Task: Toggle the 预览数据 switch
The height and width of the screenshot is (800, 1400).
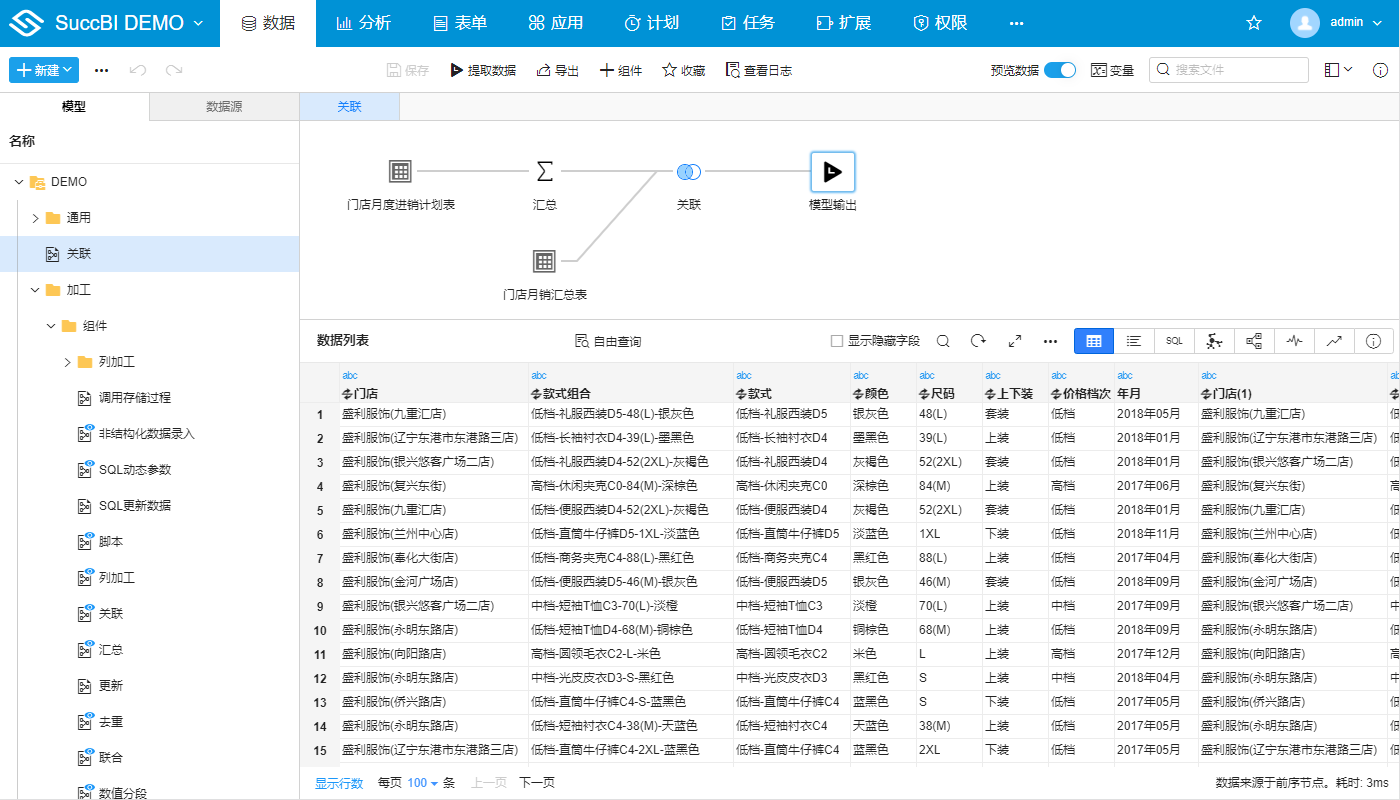Action: (1060, 70)
